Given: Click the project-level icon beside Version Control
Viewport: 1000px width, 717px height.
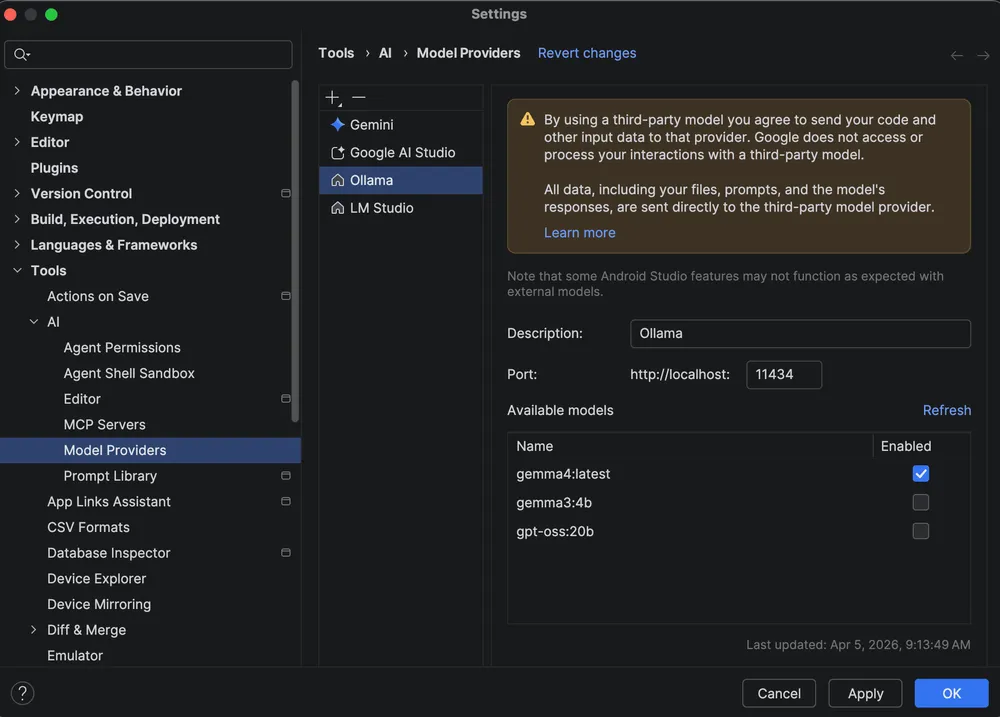Looking at the screenshot, I should click(285, 194).
